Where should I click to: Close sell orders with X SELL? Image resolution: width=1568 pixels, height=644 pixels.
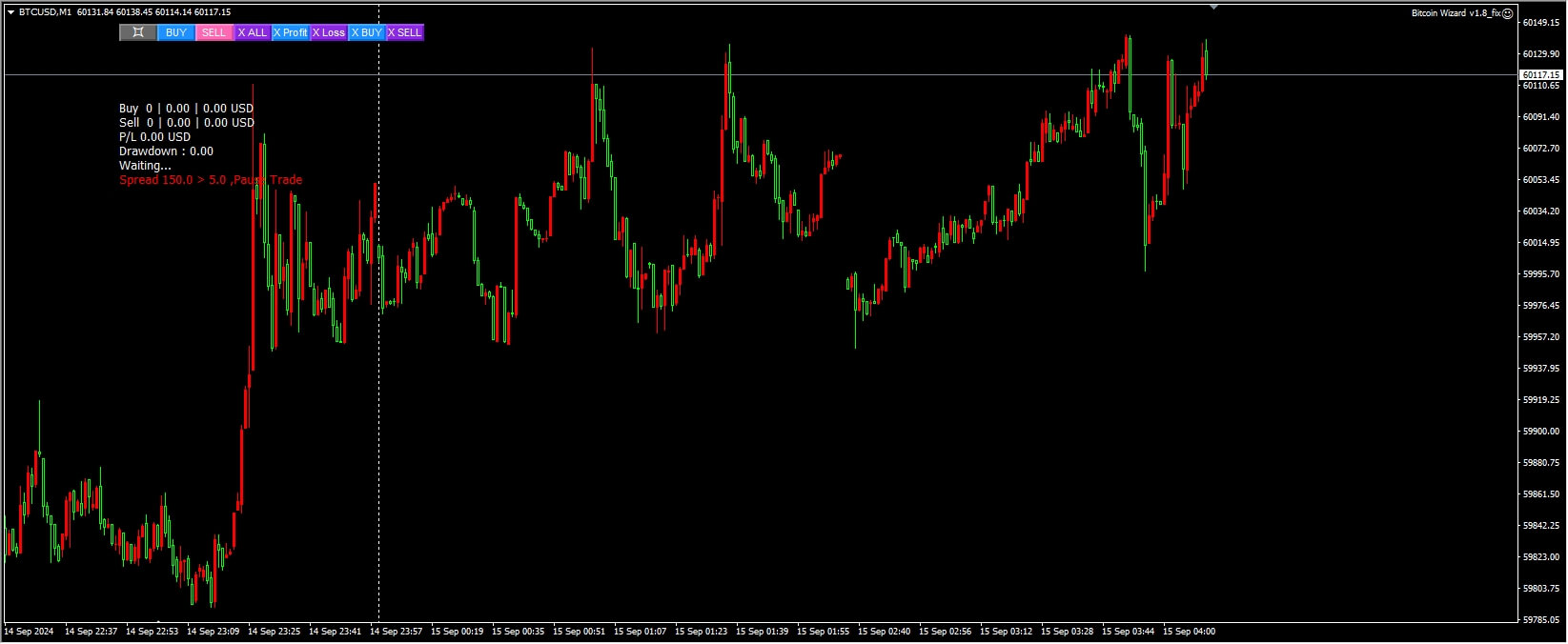[405, 32]
